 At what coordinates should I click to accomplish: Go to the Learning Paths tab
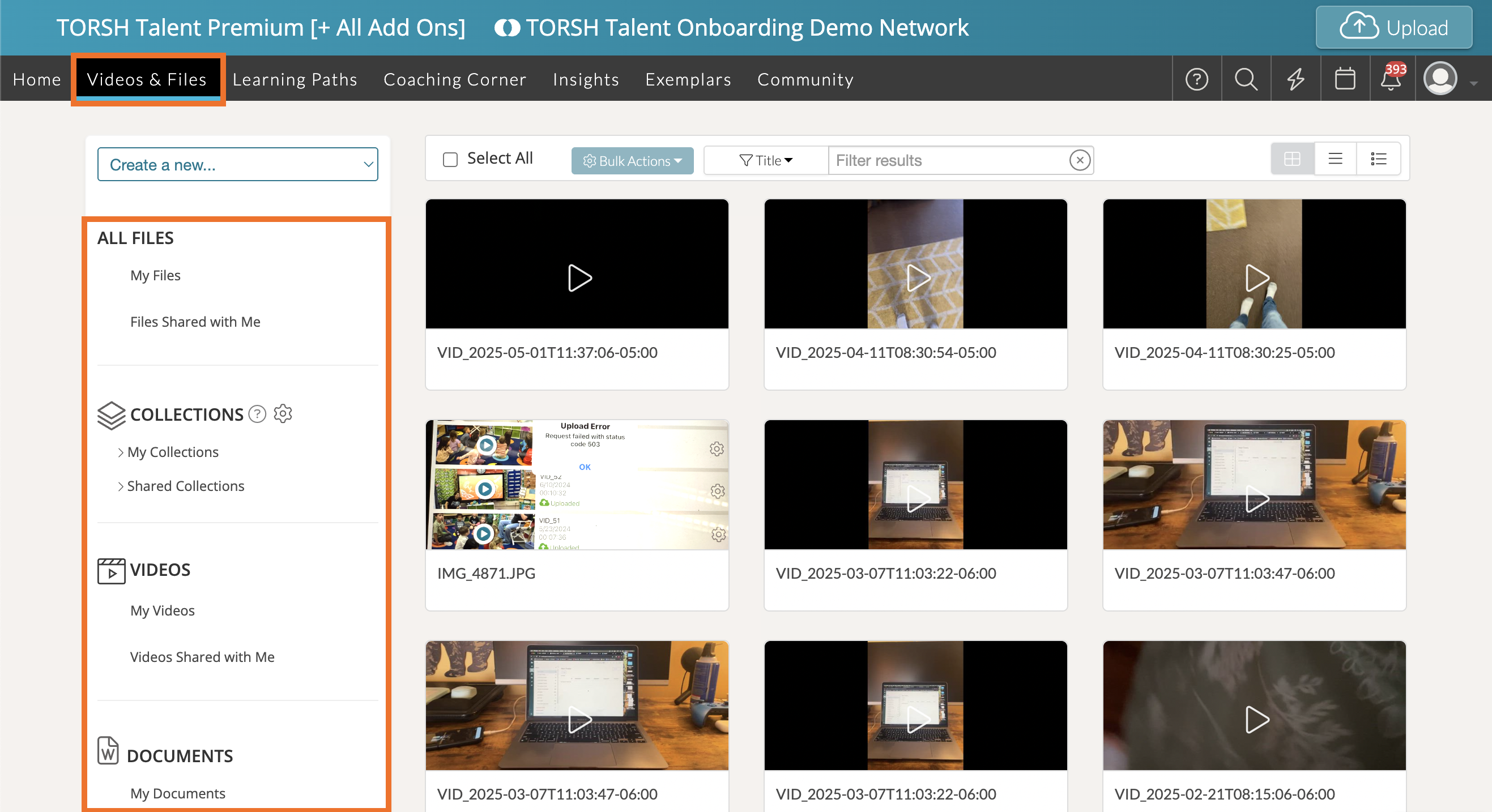coord(295,79)
